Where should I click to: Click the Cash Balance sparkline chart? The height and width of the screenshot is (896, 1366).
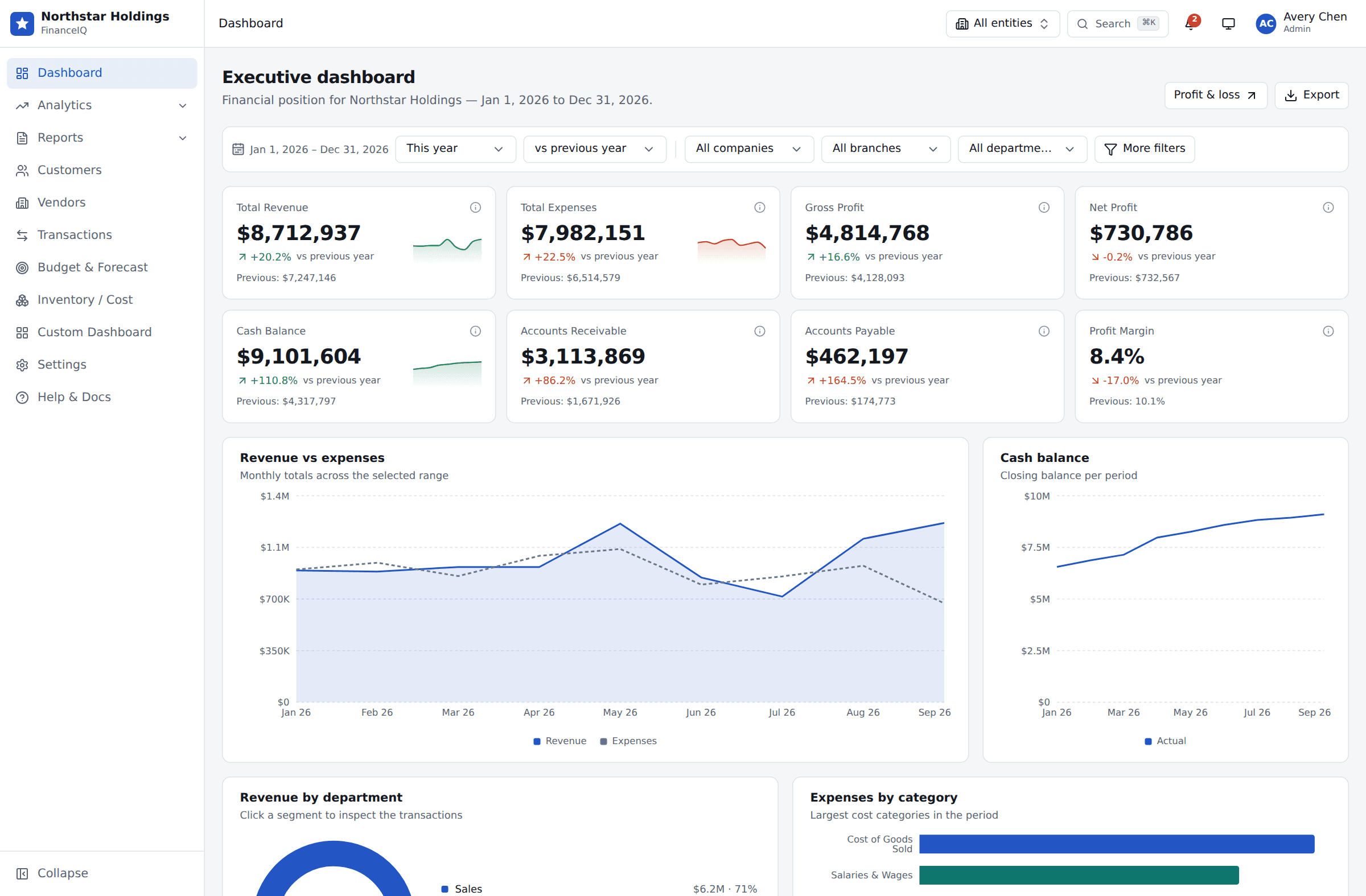click(447, 373)
